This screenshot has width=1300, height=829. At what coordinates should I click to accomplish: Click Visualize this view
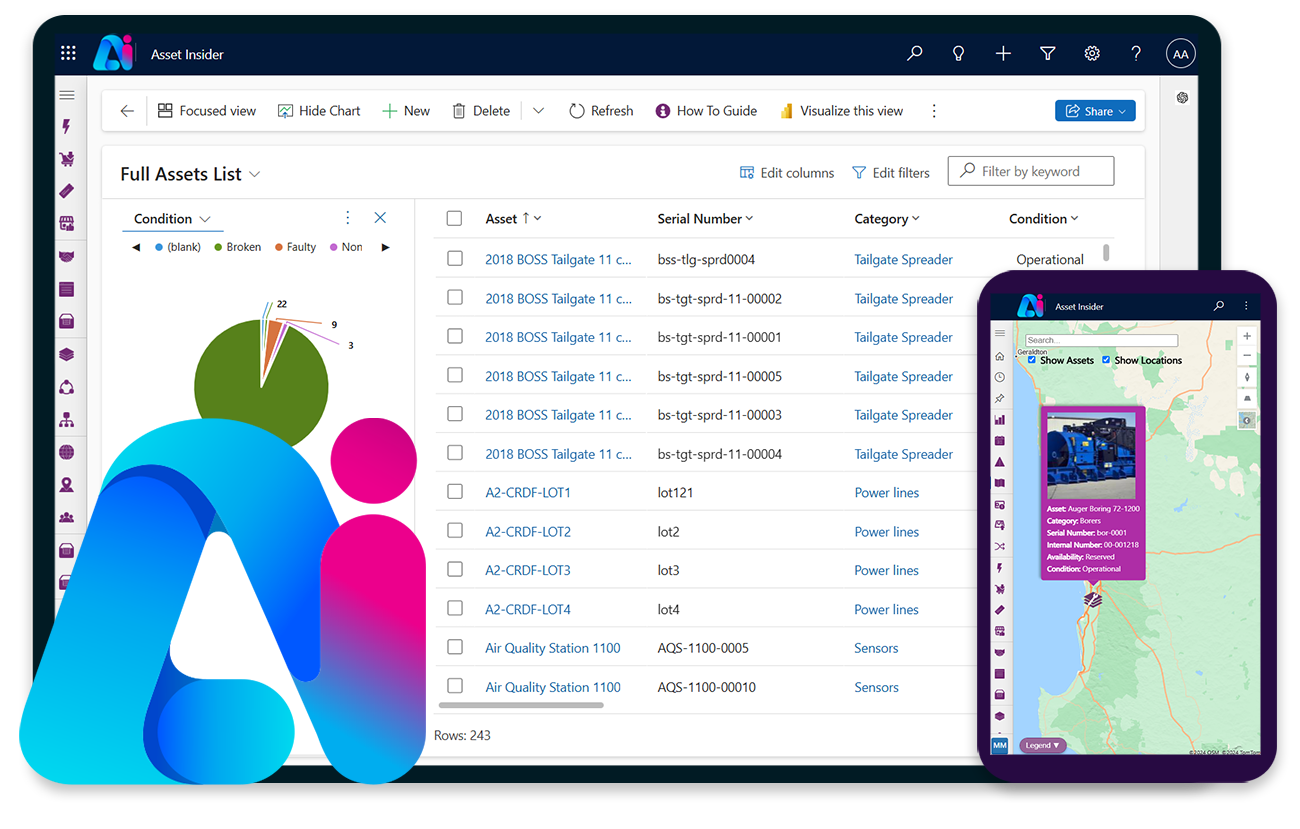coord(841,111)
